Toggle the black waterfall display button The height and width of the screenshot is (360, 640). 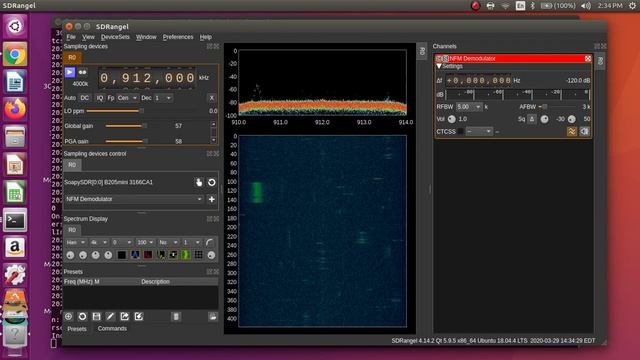(x=122, y=255)
